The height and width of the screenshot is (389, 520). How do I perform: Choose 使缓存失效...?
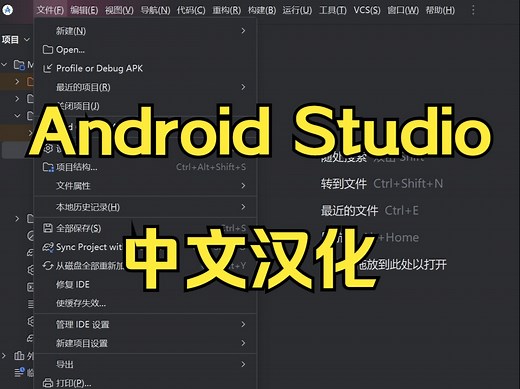[145, 303]
